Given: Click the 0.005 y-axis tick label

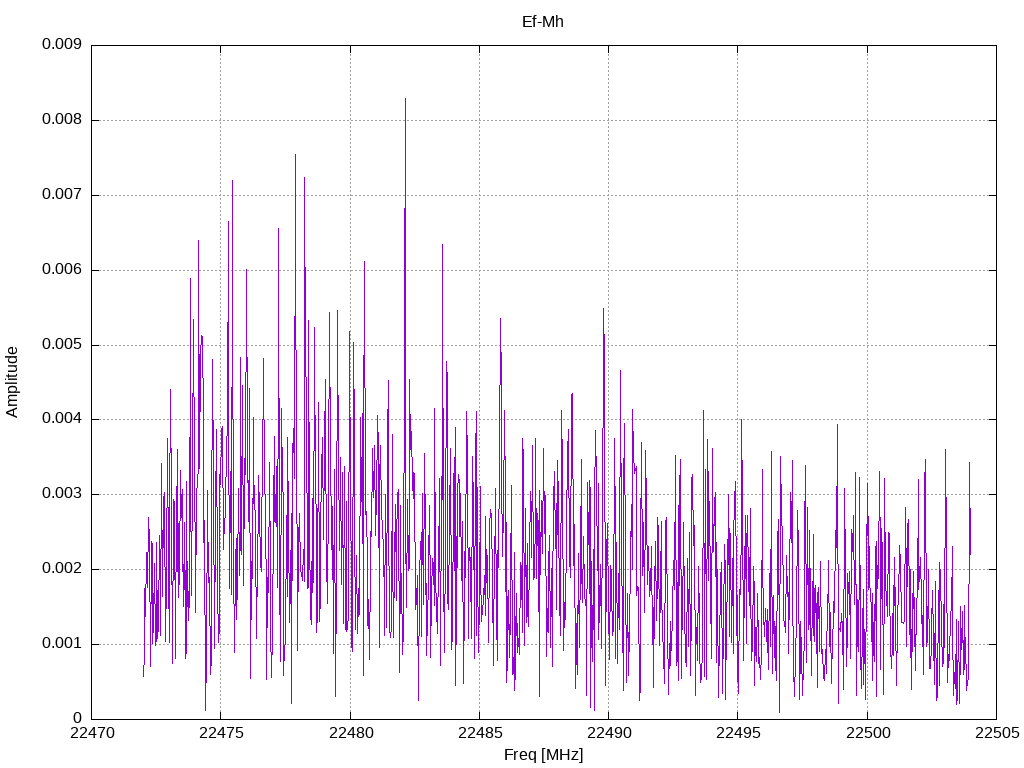Looking at the screenshot, I should [x=62, y=344].
